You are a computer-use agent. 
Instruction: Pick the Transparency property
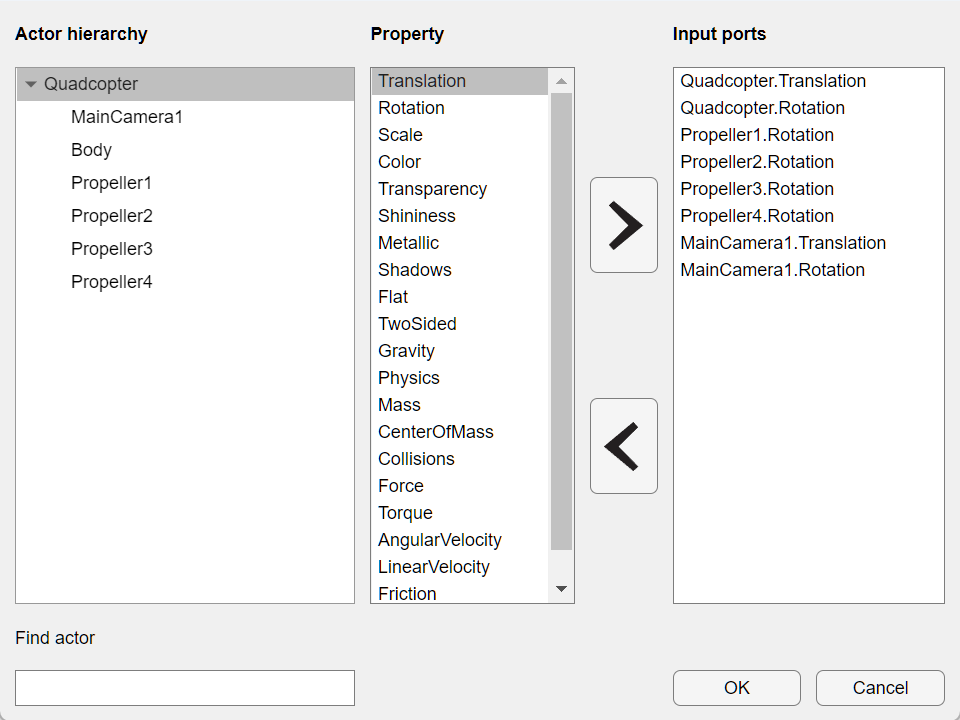tap(432, 189)
